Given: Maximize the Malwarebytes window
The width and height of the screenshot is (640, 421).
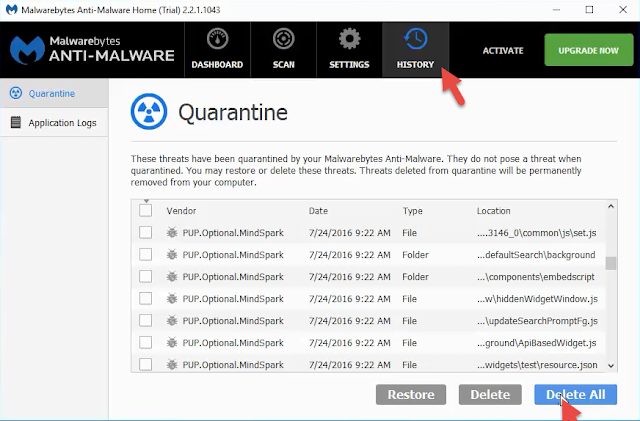Looking at the screenshot, I should click(x=589, y=9).
